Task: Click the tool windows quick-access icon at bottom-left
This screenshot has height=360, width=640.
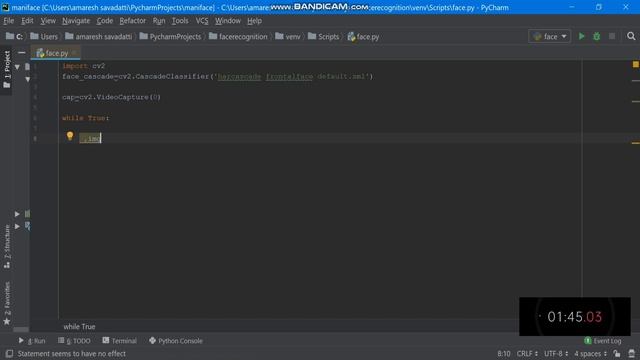Action: tap(9, 354)
